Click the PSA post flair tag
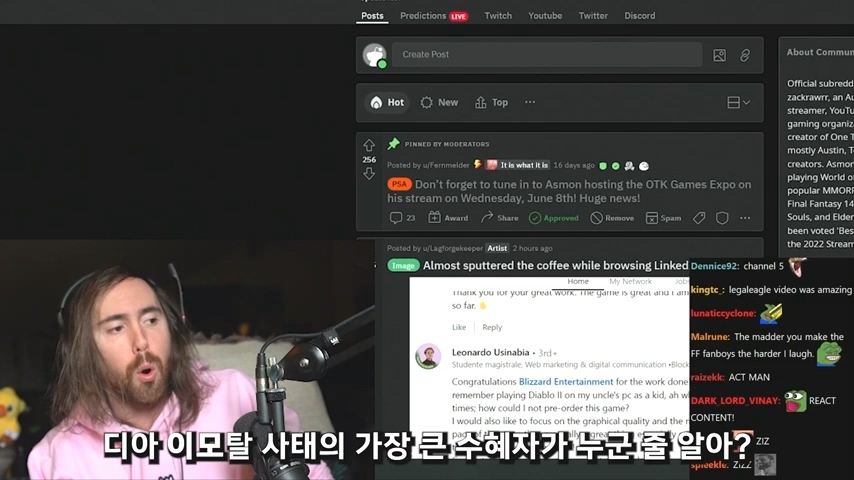The width and height of the screenshot is (854, 480). pyautogui.click(x=399, y=184)
